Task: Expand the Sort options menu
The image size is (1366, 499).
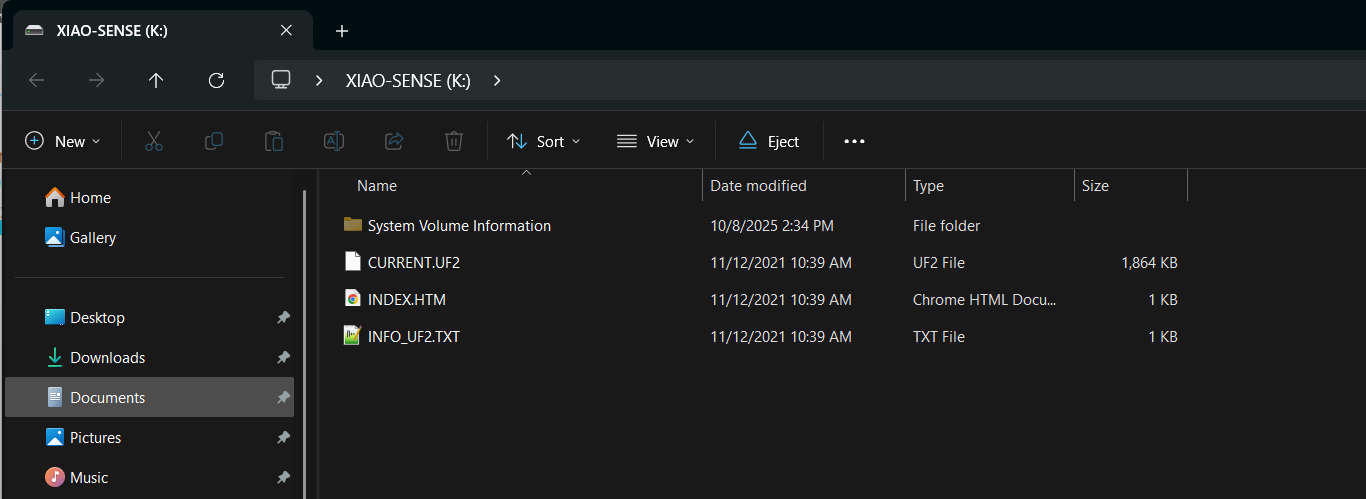Action: (x=544, y=141)
